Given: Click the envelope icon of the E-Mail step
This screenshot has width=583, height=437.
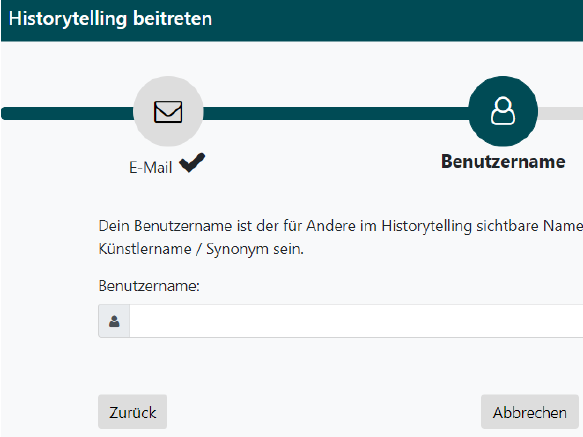Looking at the screenshot, I should point(168,112).
